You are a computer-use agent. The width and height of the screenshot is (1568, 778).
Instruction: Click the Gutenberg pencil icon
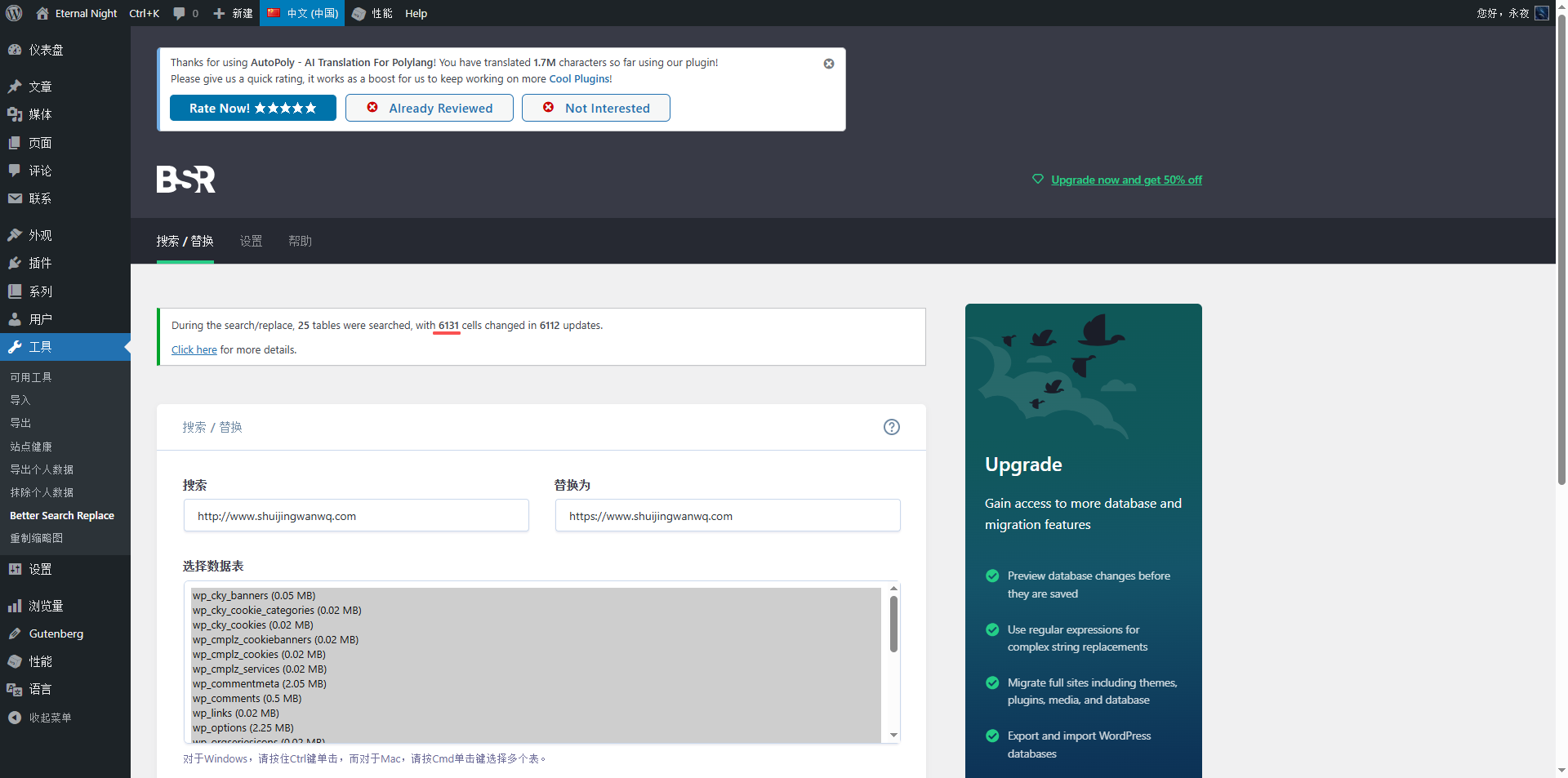(x=15, y=634)
